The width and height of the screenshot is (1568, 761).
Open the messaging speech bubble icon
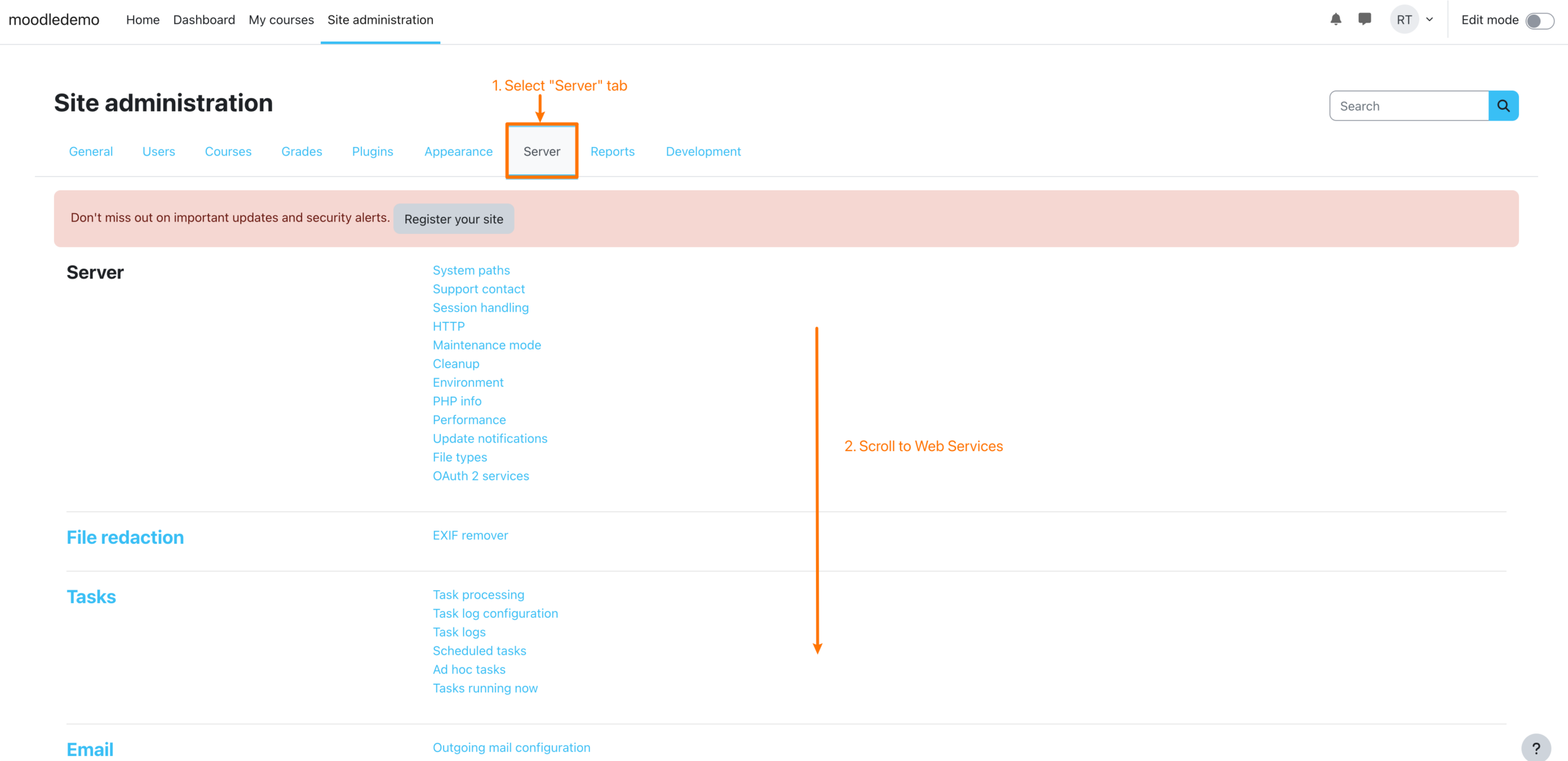pyautogui.click(x=1365, y=20)
